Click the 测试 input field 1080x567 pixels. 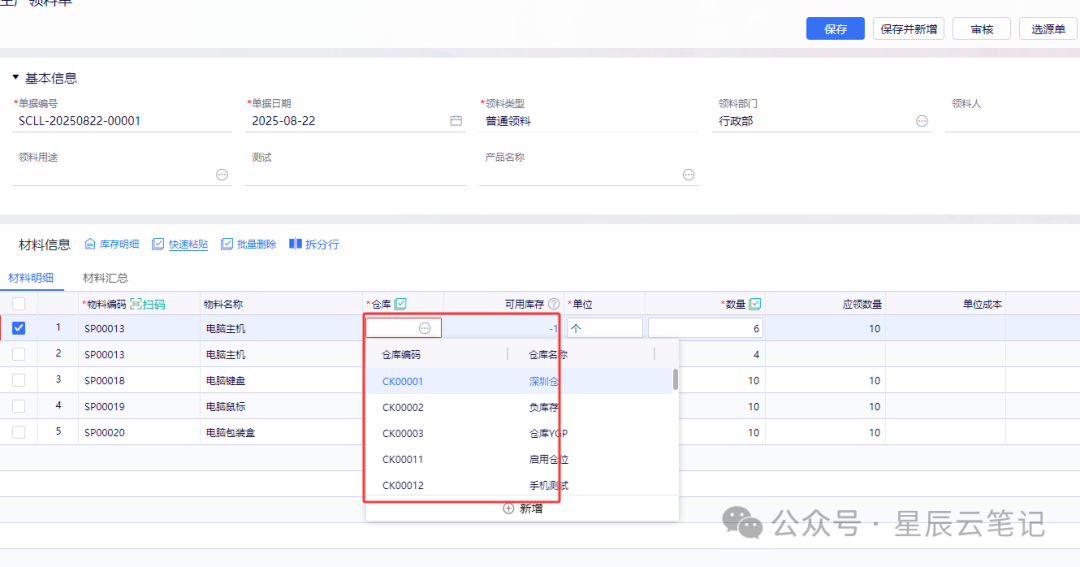pos(355,175)
